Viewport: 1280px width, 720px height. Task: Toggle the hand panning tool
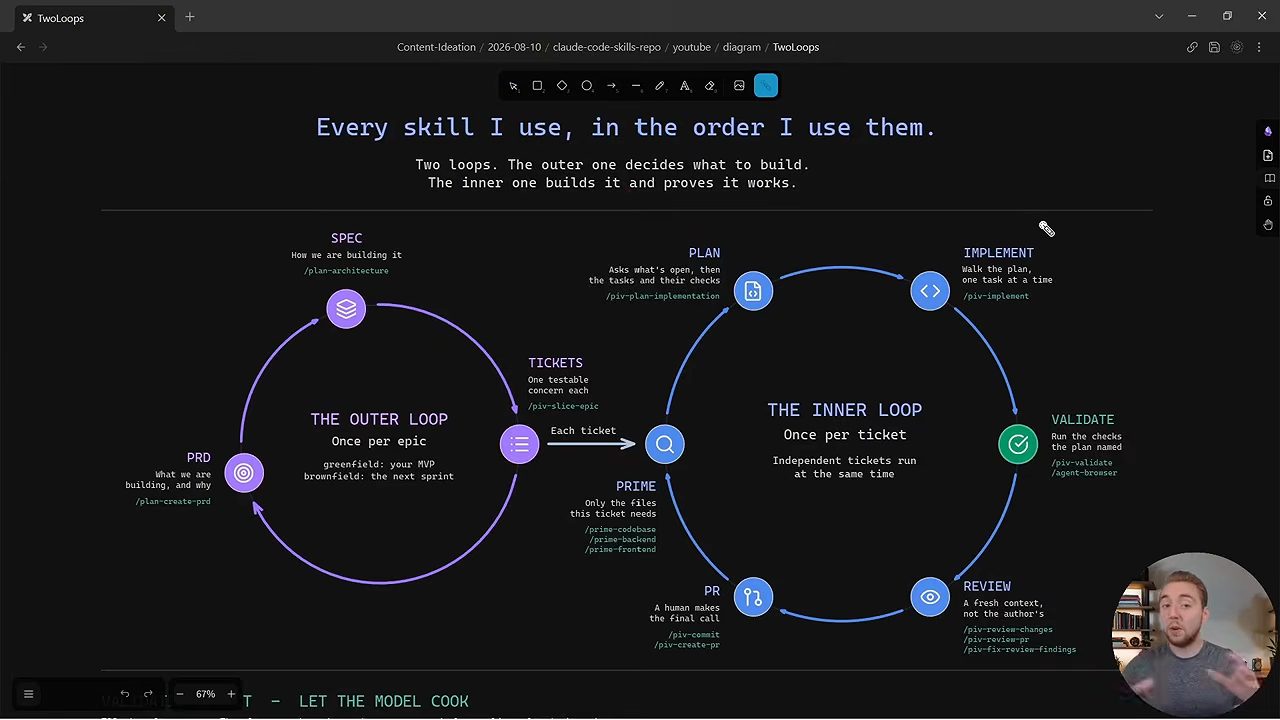[x=1268, y=225]
